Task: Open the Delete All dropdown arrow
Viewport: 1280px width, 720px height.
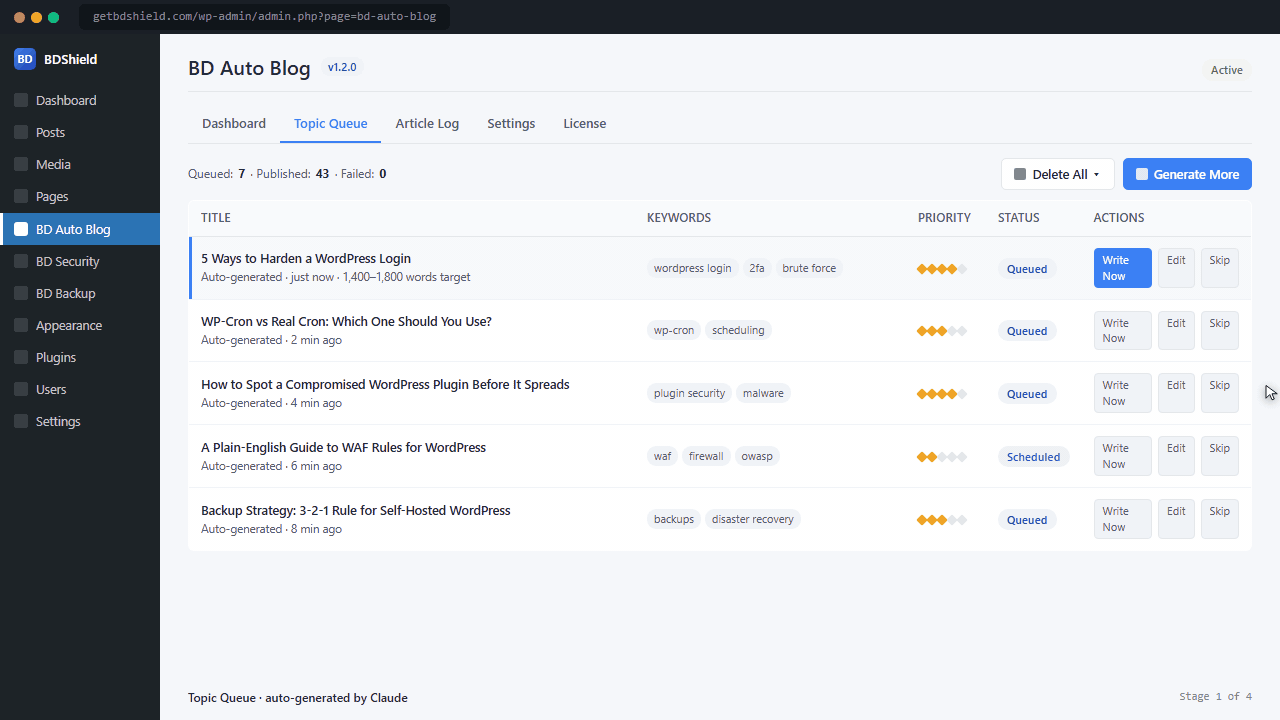Action: pos(1096,175)
